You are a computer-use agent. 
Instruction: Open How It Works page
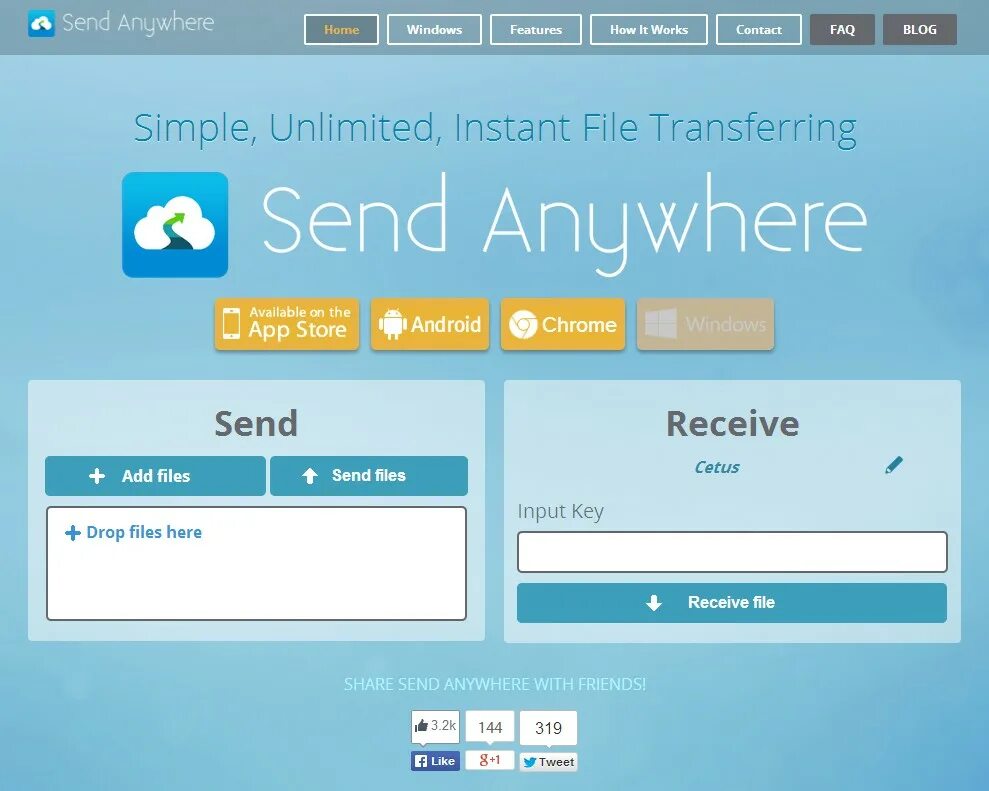(x=648, y=30)
